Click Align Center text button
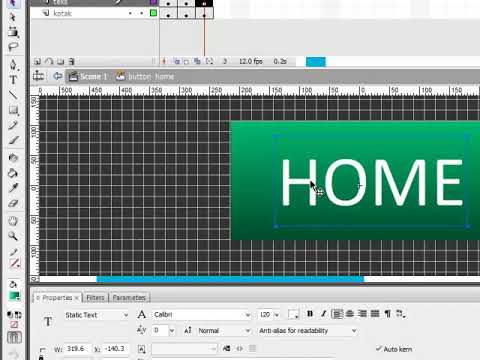This screenshot has height=360, width=480. click(x=350, y=314)
